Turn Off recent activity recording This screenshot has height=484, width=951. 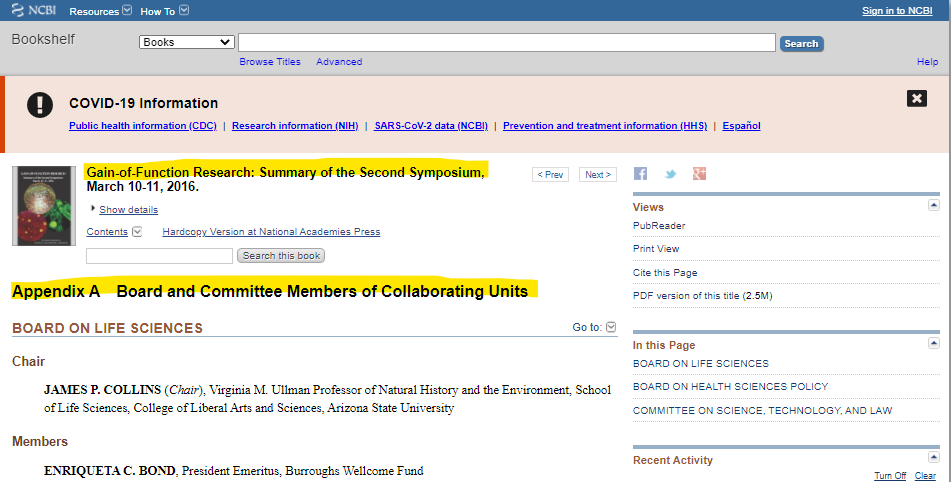tap(890, 476)
